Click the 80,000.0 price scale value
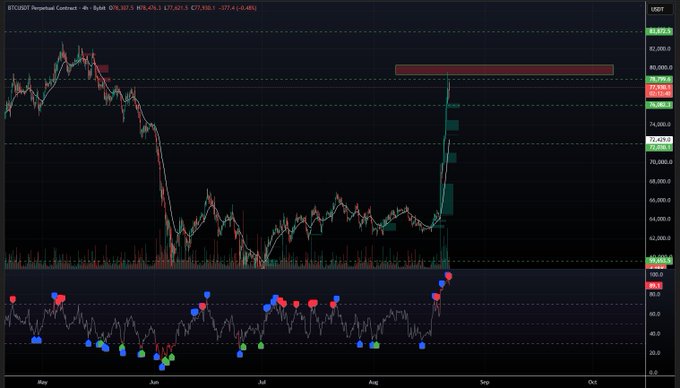Screen dimensions: 680x388 [x=660, y=68]
